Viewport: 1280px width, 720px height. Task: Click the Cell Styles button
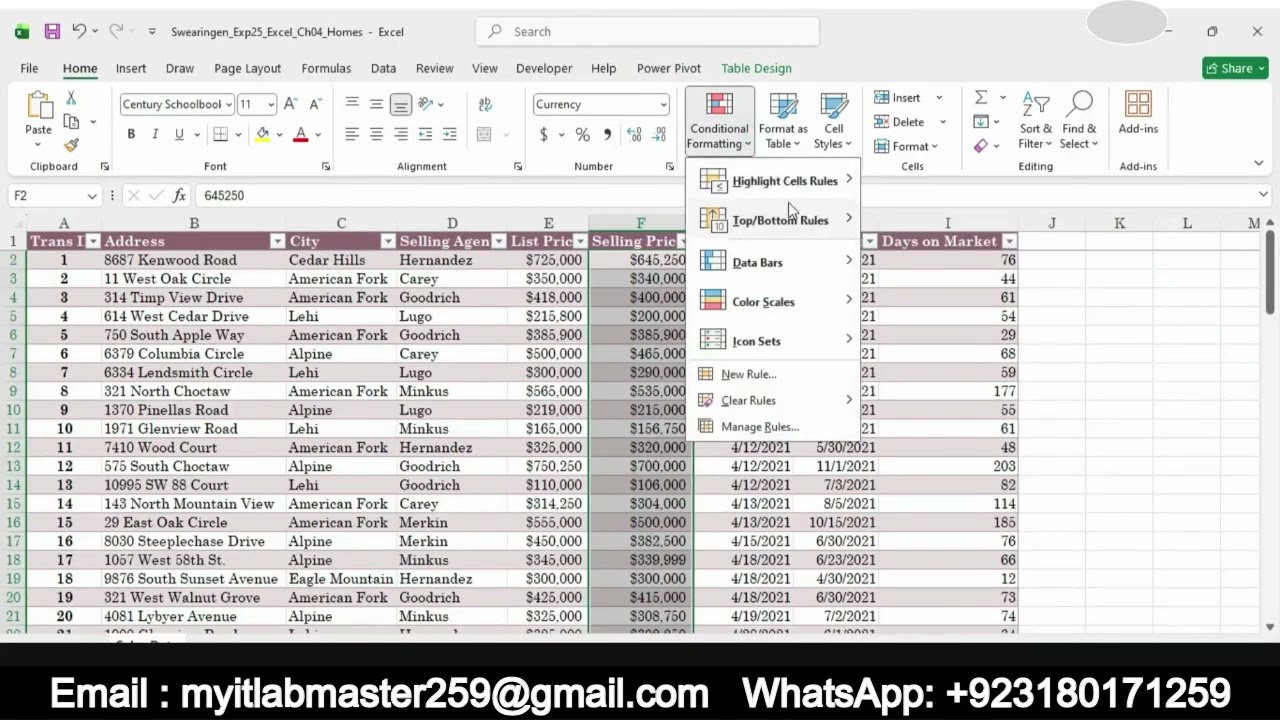point(834,120)
